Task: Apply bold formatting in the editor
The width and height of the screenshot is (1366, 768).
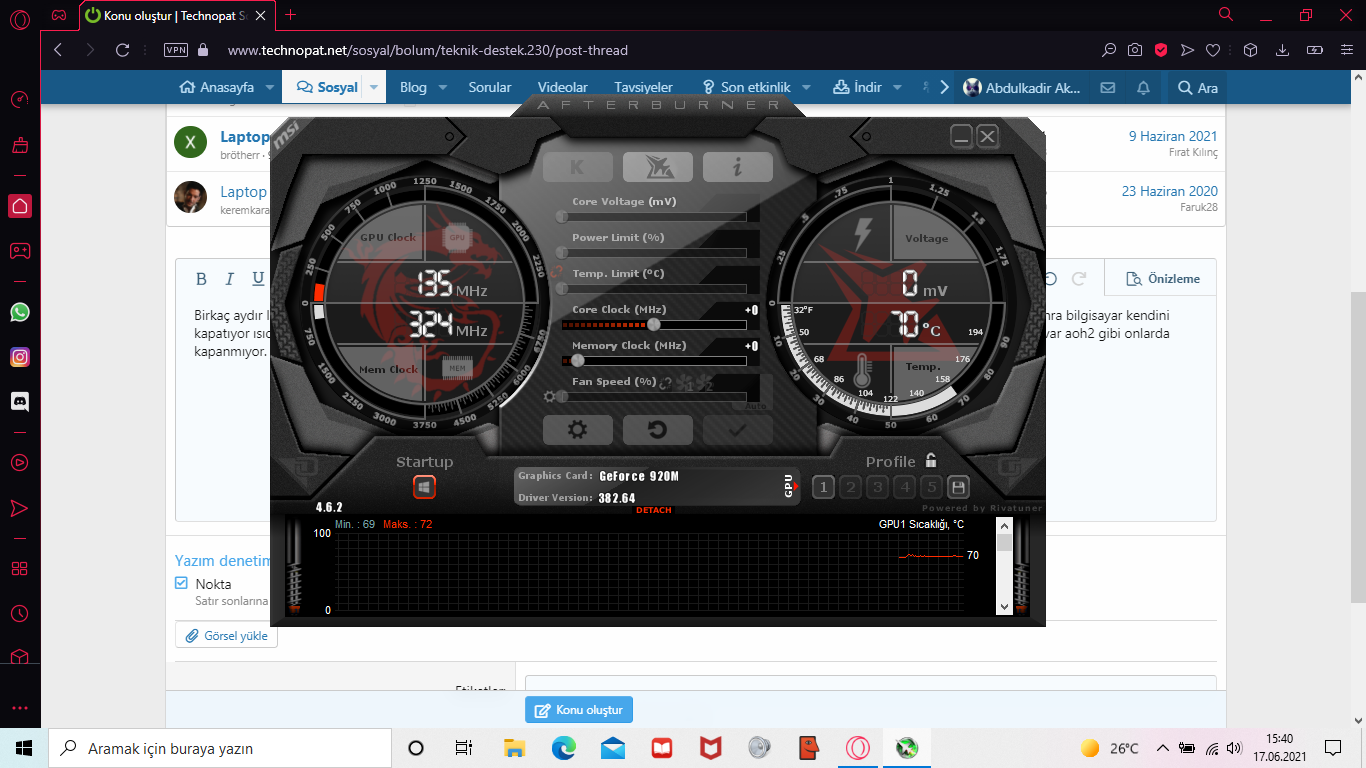Action: [x=201, y=279]
